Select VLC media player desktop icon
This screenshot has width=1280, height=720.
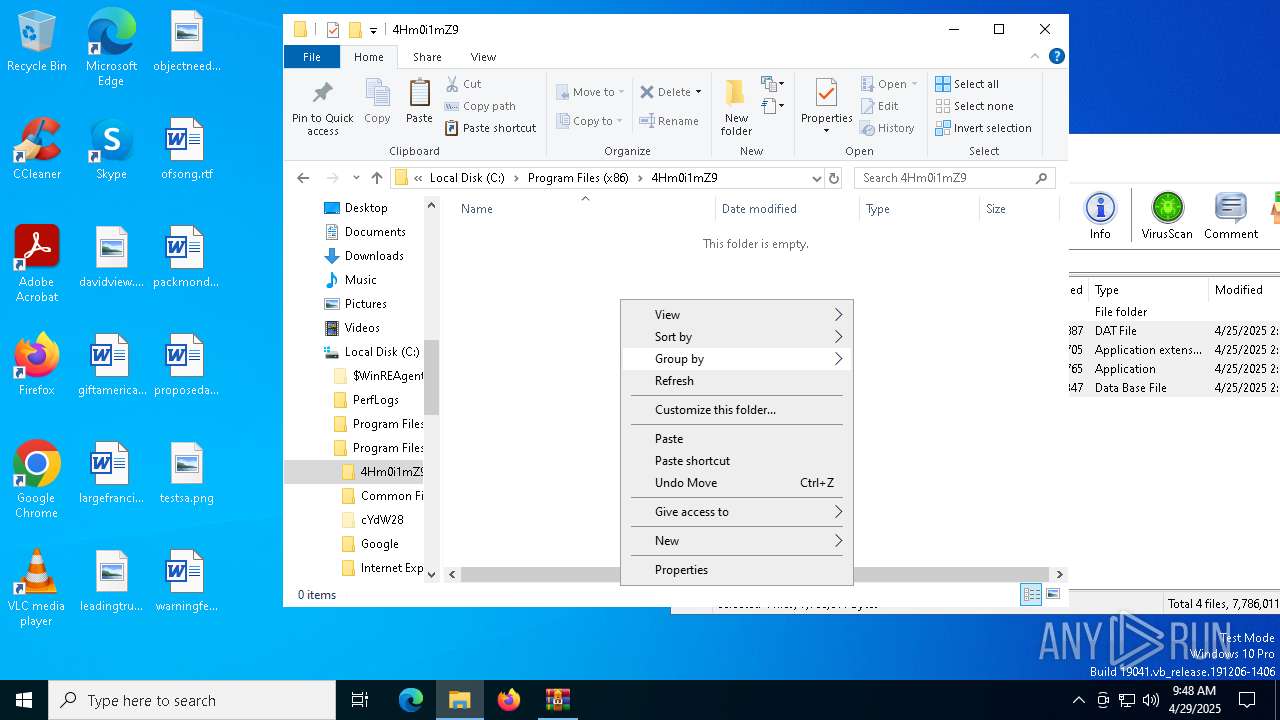pyautogui.click(x=36, y=589)
